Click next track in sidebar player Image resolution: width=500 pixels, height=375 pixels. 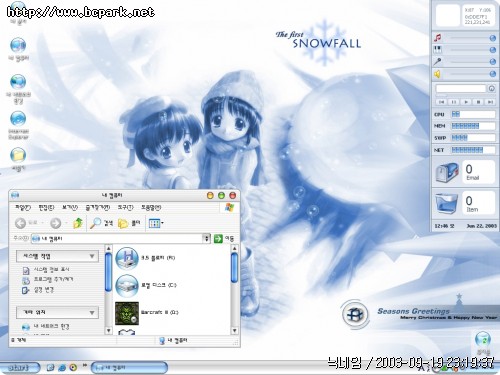490,102
